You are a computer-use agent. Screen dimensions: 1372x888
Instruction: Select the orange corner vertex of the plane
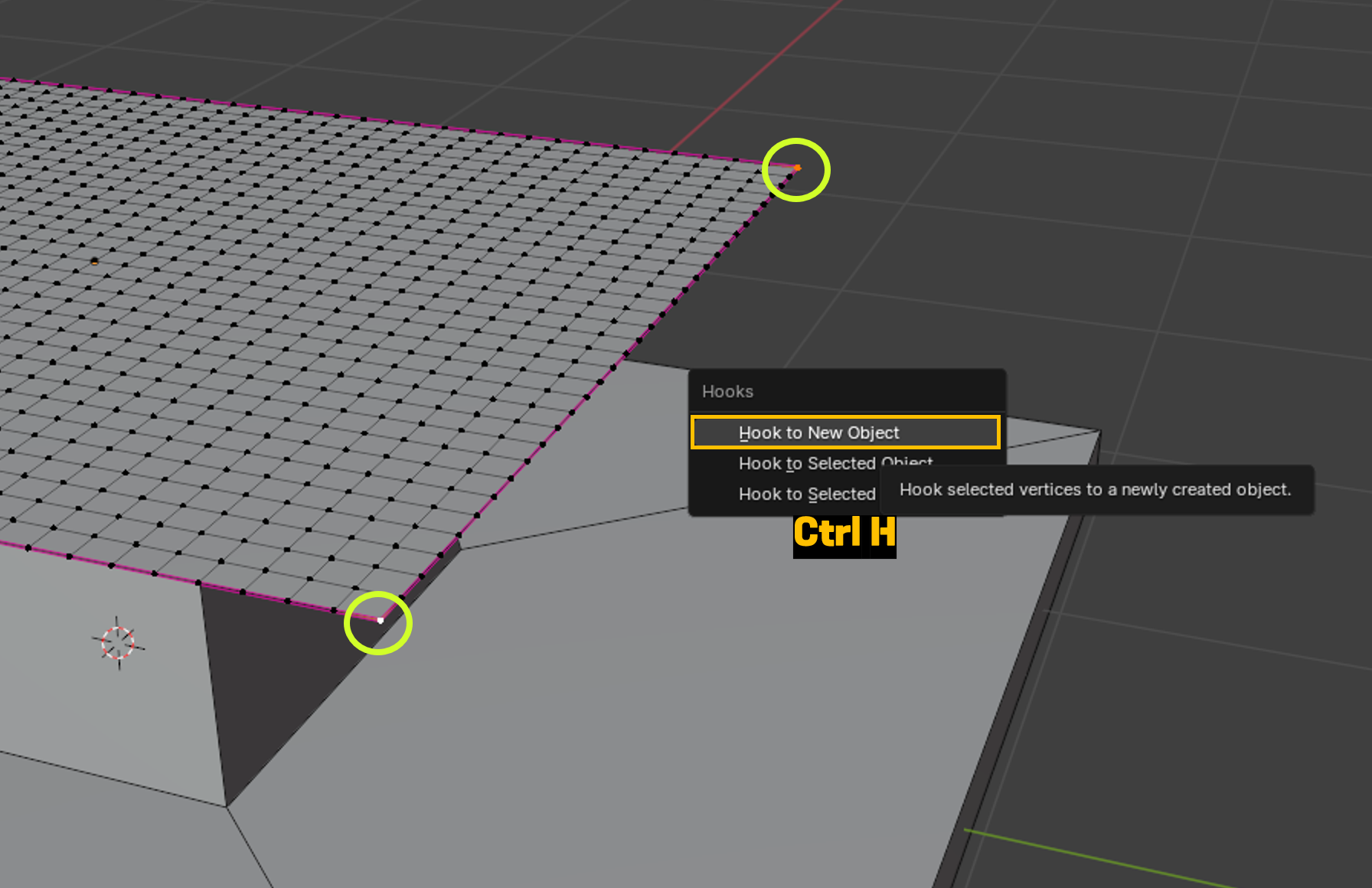click(797, 168)
